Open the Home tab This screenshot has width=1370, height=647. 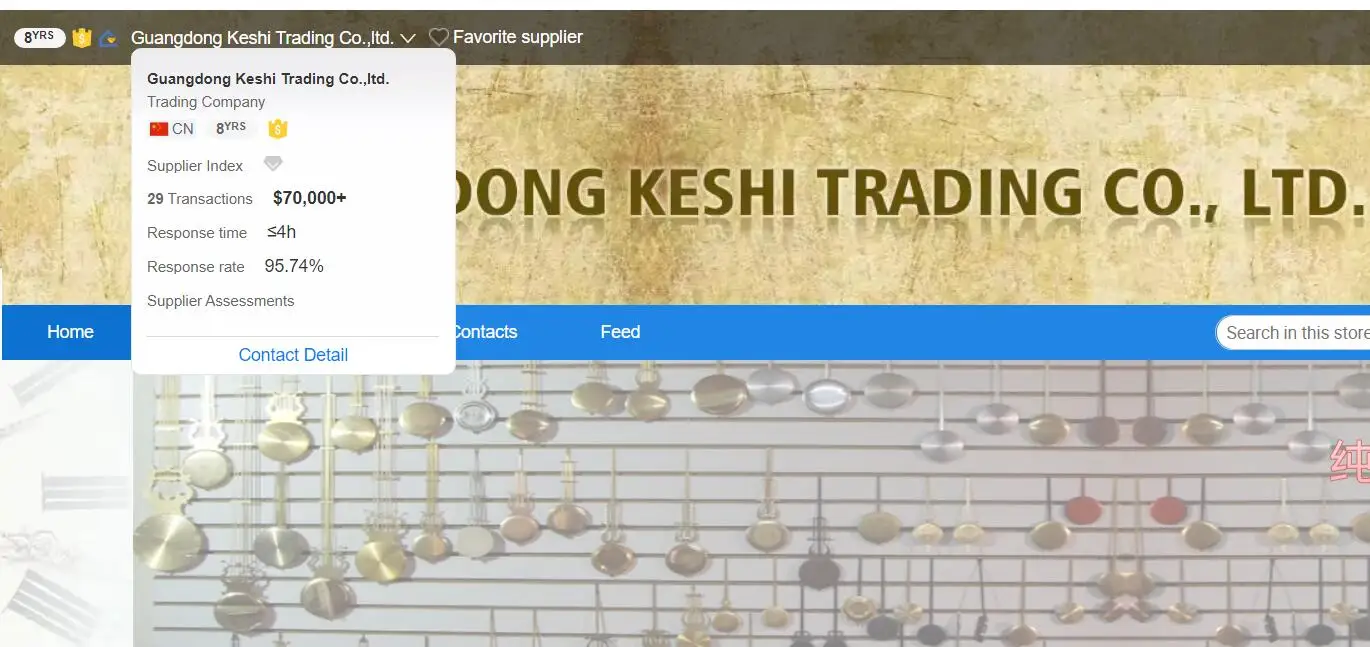point(70,332)
